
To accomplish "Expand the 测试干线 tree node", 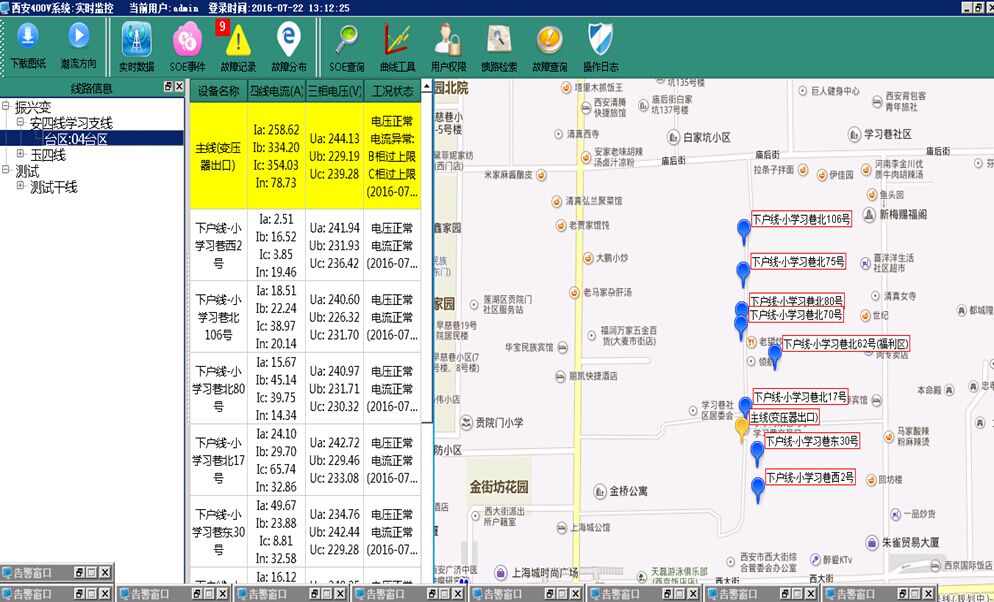I will [x=20, y=186].
